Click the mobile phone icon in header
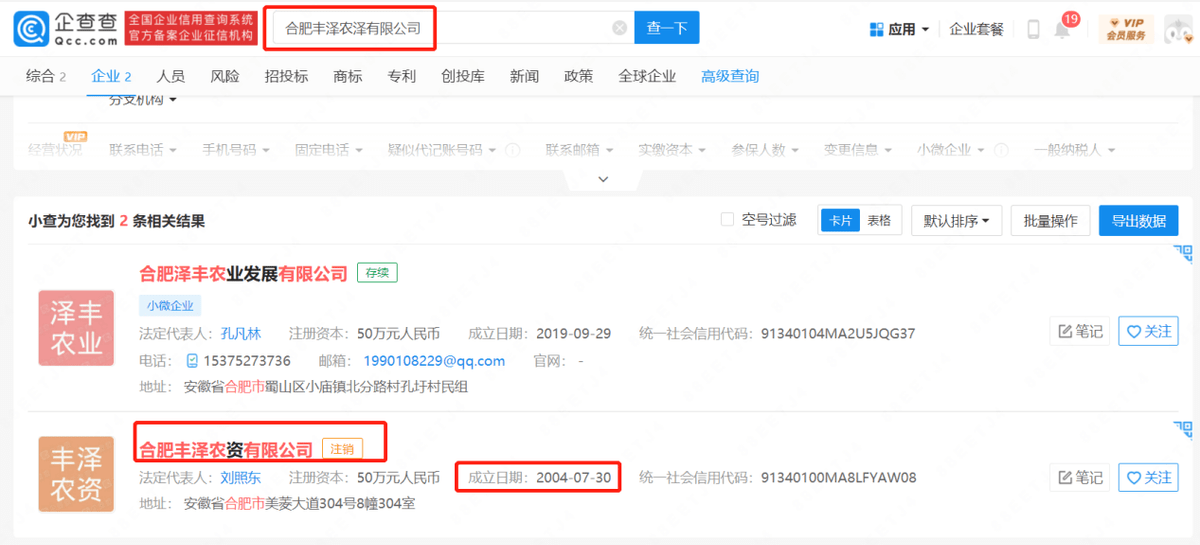 (1033, 29)
